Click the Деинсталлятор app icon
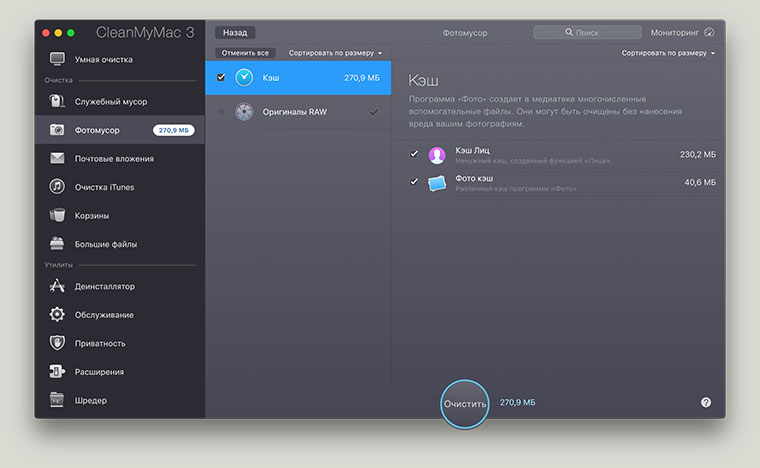Viewport: 760px width, 468px height. click(57, 286)
